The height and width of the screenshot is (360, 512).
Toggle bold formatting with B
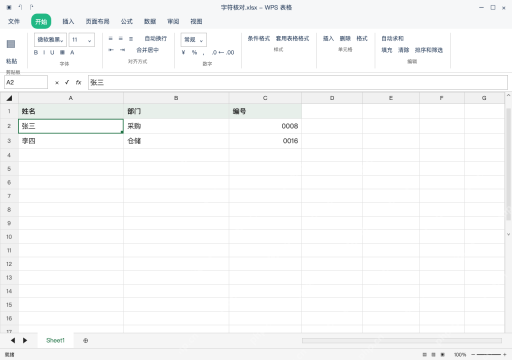(x=36, y=52)
